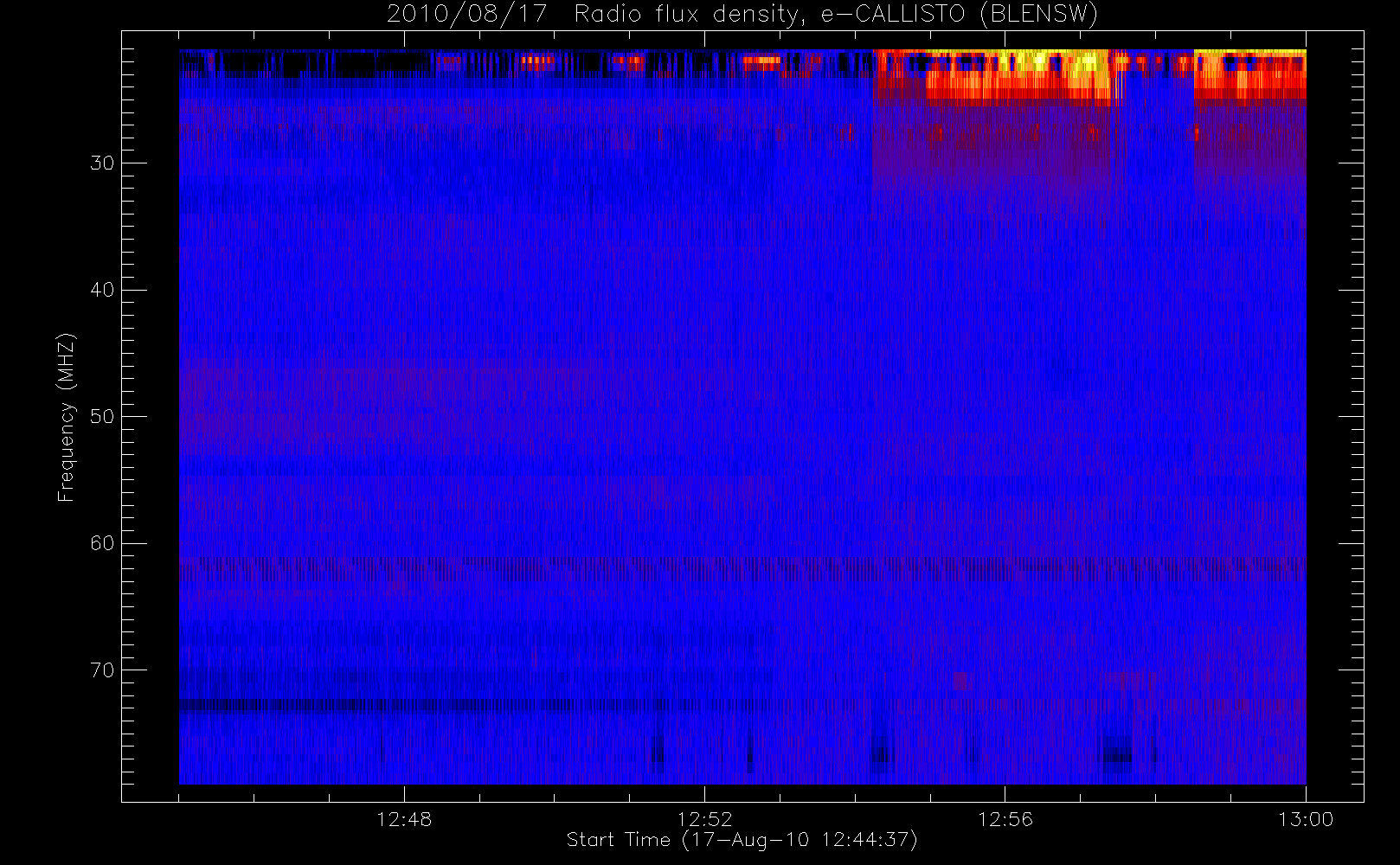Image resolution: width=1400 pixels, height=865 pixels.
Task: Click the time tick label '12:48'
Action: pyautogui.click(x=404, y=819)
